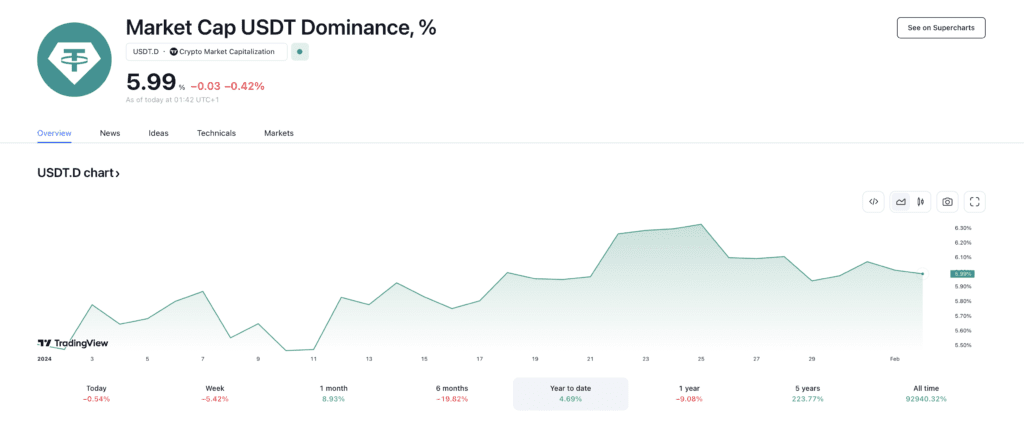This screenshot has width=1024, height=430.
Task: Select the All time range
Action: coord(925,393)
